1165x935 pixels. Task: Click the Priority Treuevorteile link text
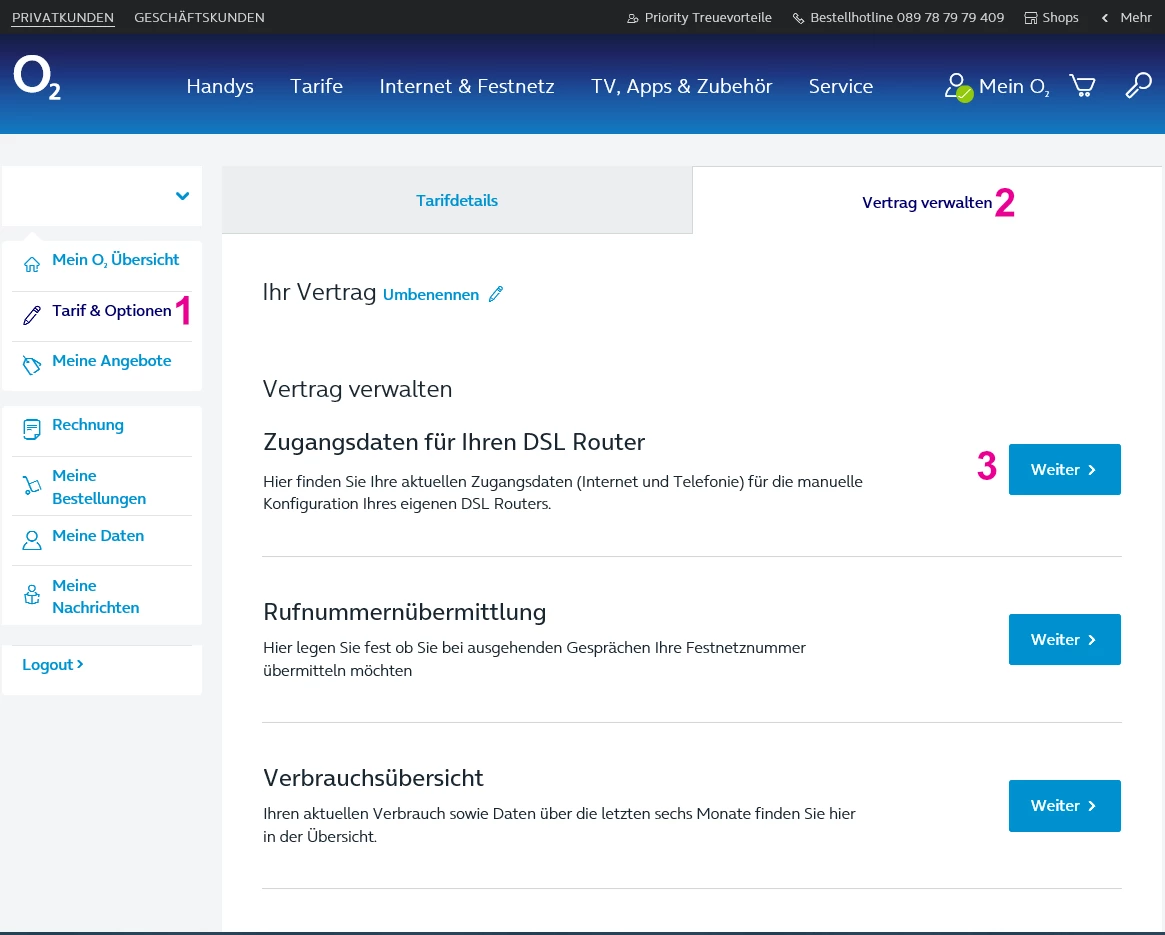tap(708, 18)
